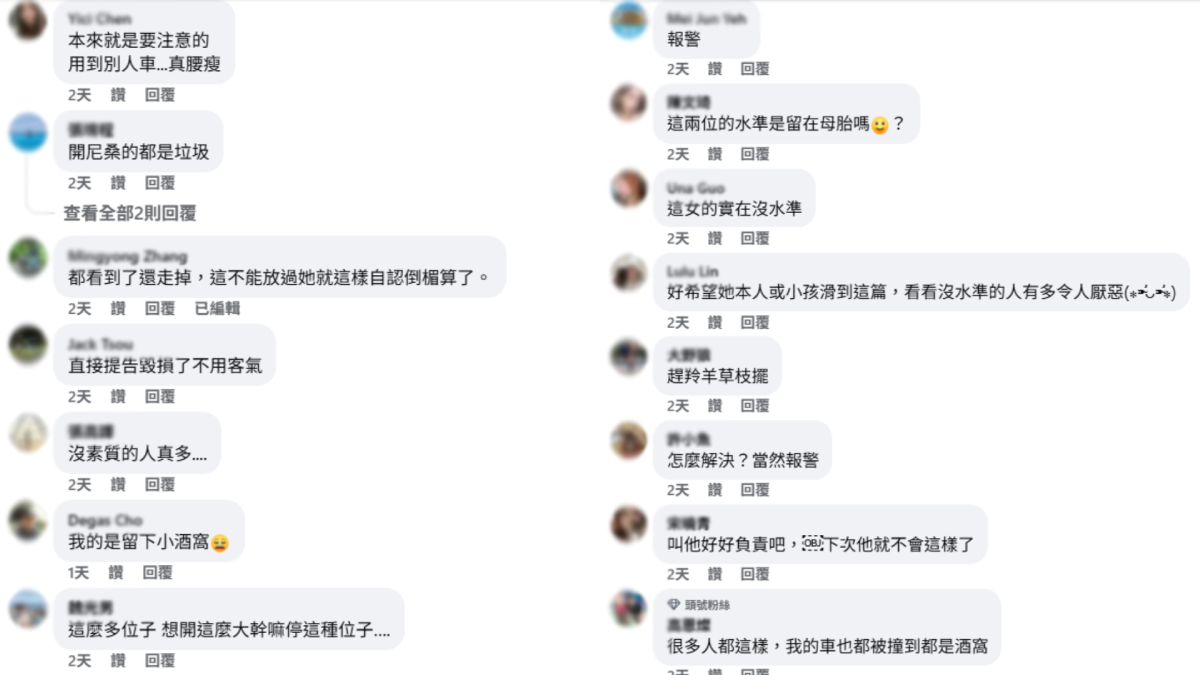Click Mingyong Zhang's avatar
1200x675 pixels.
27,257
